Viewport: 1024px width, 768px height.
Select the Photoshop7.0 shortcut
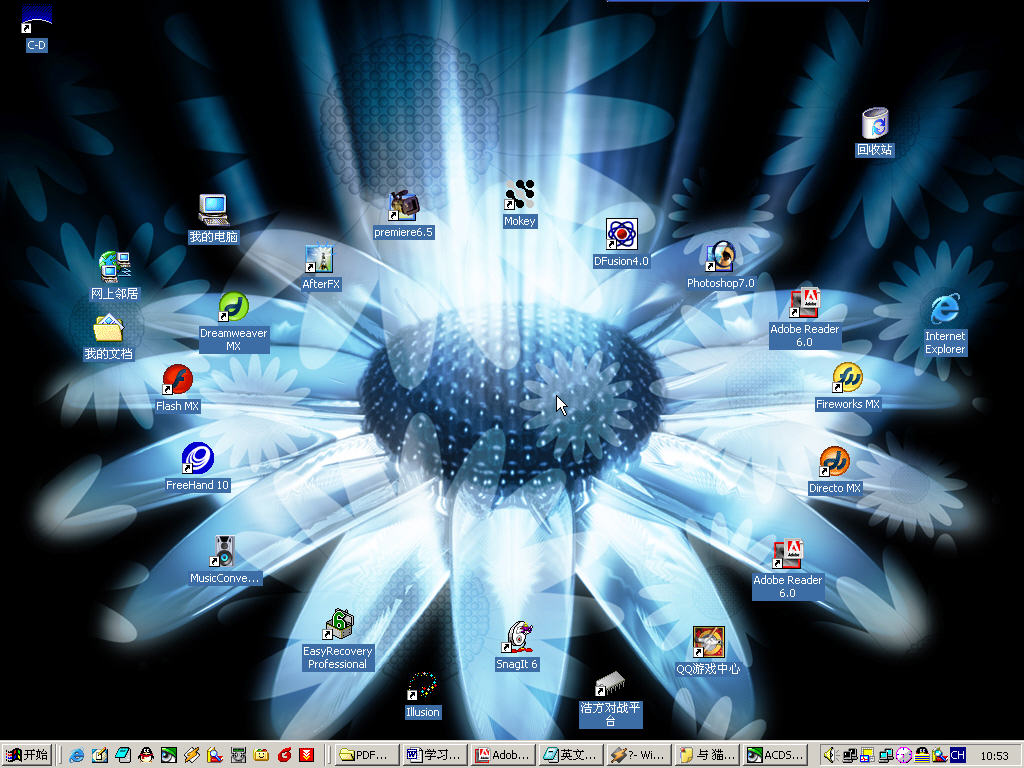[720, 265]
